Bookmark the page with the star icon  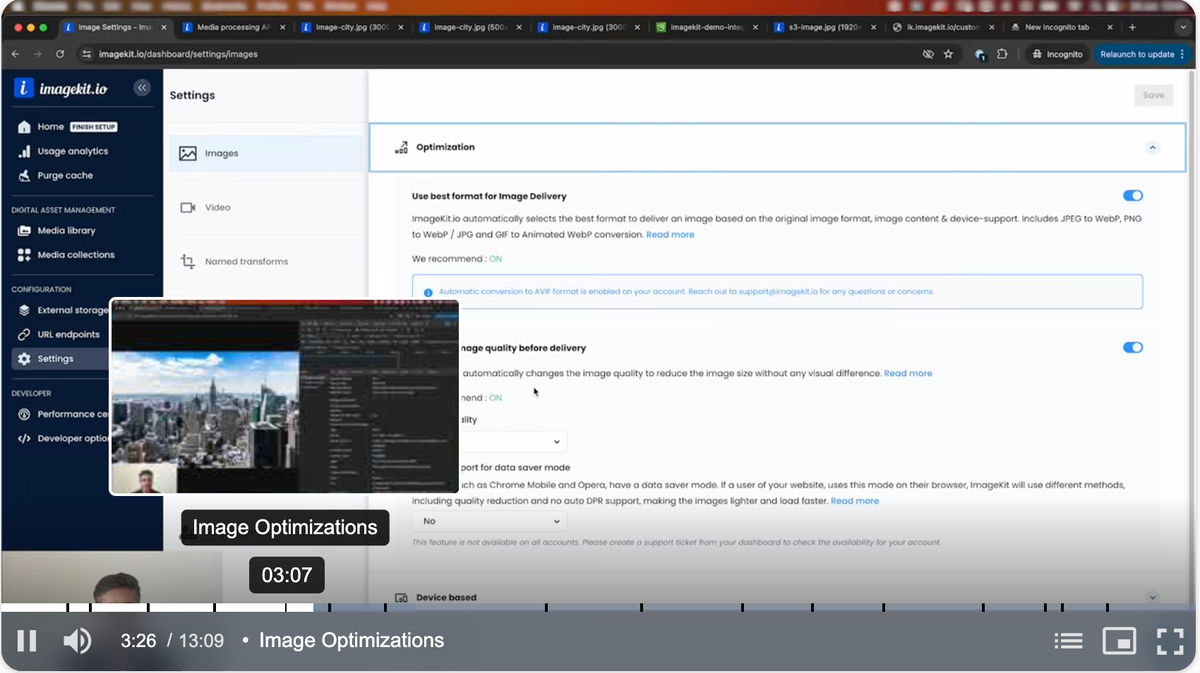948,54
